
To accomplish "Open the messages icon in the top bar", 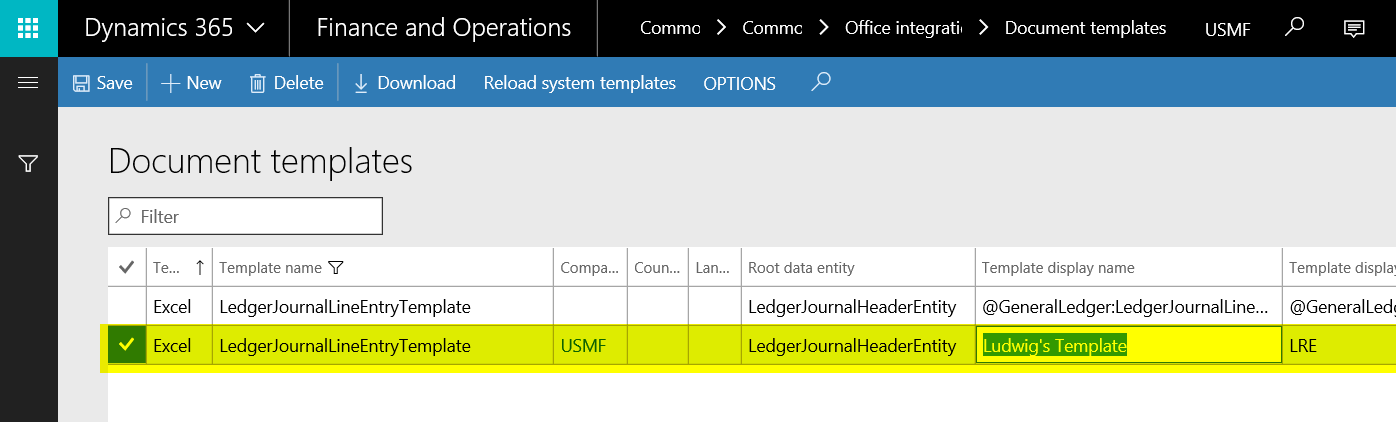I will 1353,28.
